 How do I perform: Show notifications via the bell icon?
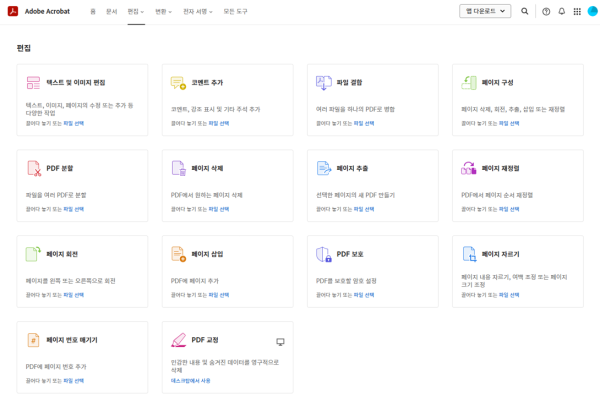click(x=561, y=11)
